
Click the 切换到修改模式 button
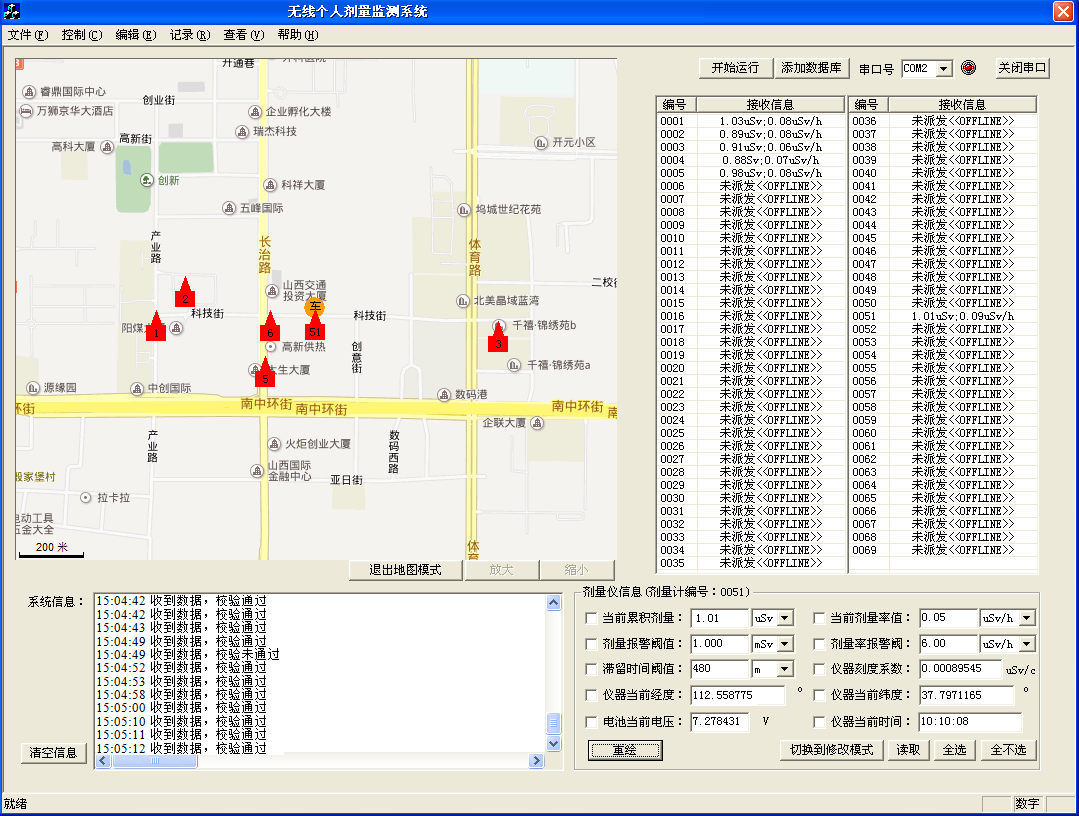(x=831, y=750)
